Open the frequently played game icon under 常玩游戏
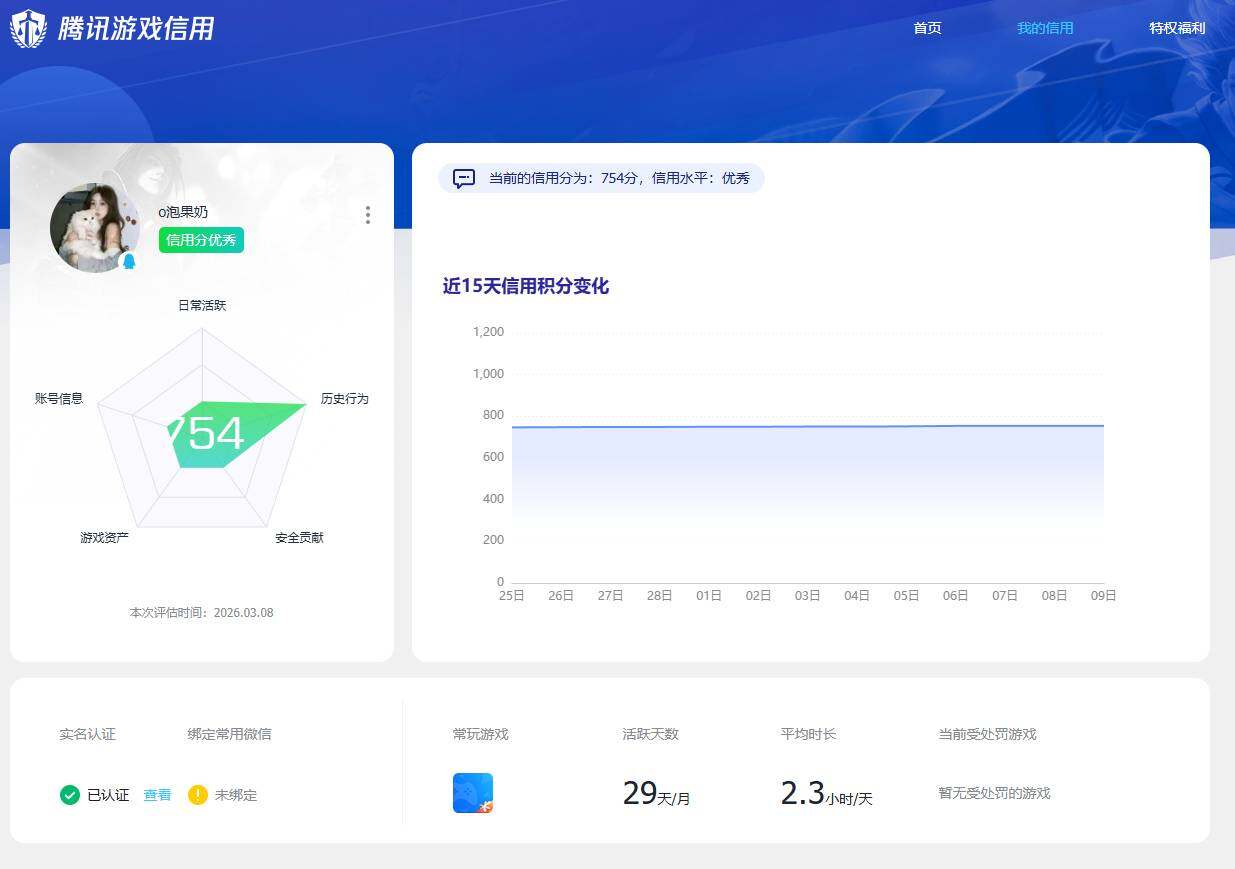 pos(472,790)
